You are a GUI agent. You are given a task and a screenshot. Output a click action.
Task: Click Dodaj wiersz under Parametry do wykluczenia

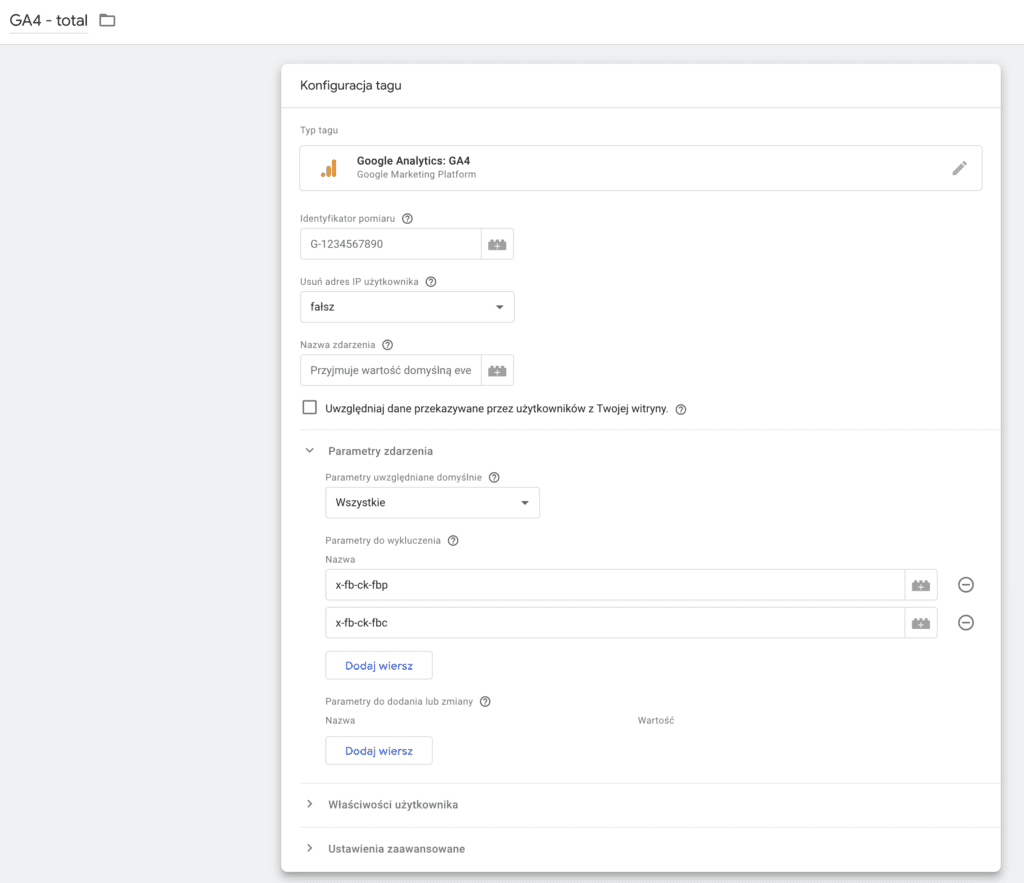pos(379,666)
